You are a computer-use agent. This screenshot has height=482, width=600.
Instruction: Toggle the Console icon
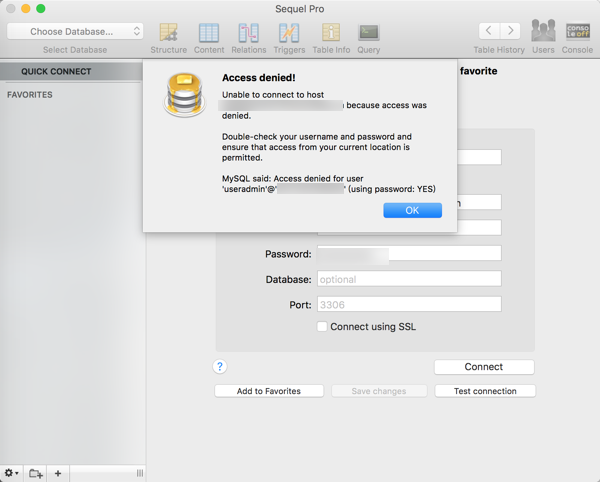pos(578,31)
